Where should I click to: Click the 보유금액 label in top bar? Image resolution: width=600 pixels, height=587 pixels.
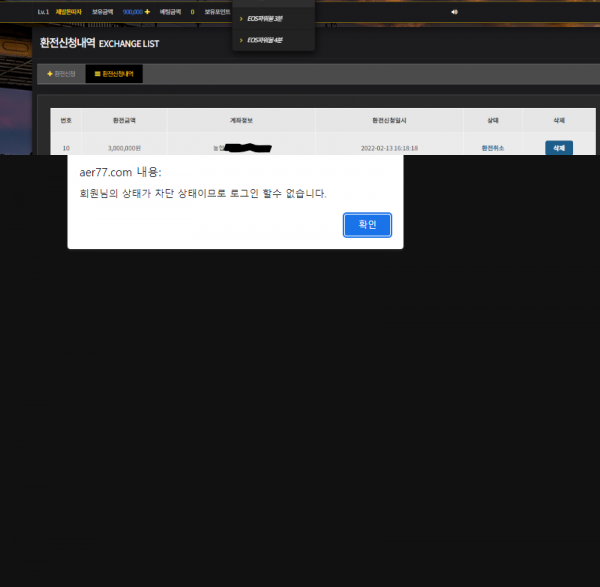(103, 12)
